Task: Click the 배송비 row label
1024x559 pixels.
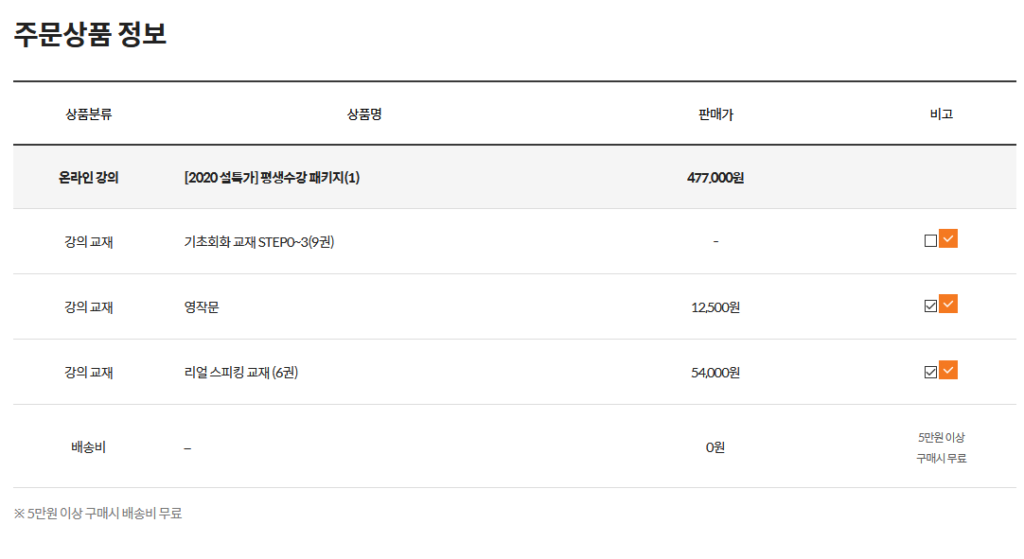Action: 88,447
